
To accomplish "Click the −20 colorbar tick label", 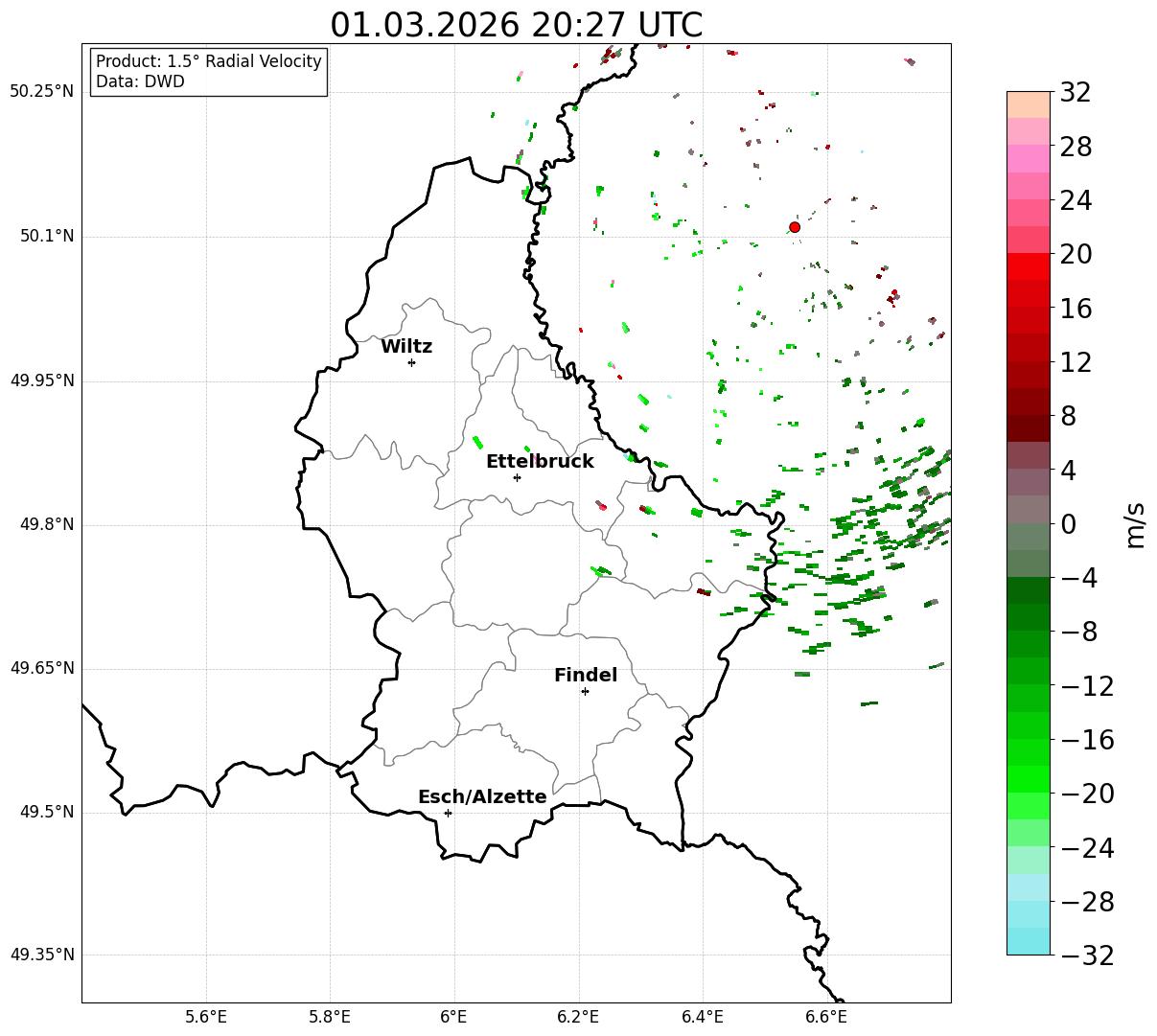I will [x=1086, y=794].
